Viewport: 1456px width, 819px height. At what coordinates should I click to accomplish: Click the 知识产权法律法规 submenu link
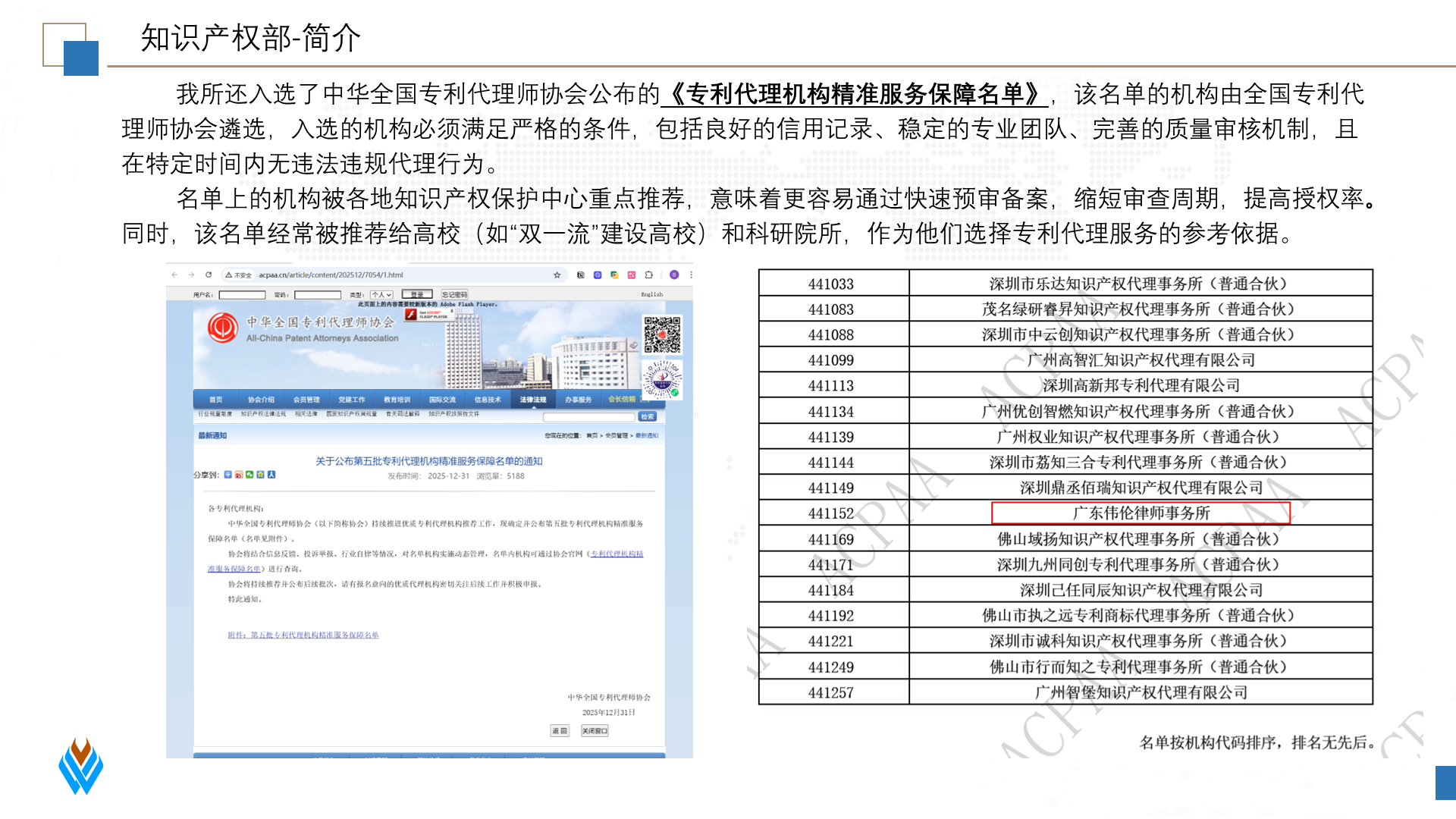(x=263, y=414)
